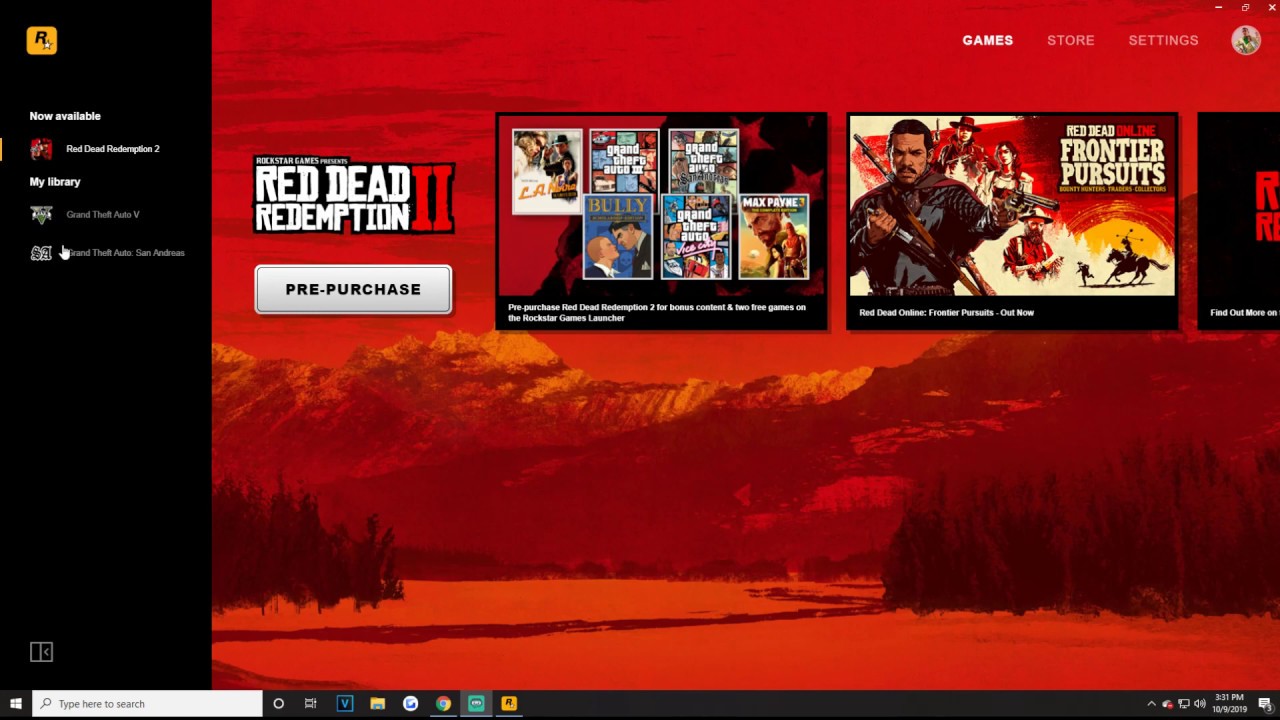Open the pre-purchase bonus games promo card
Viewport: 1280px width, 720px height.
pyautogui.click(x=661, y=221)
